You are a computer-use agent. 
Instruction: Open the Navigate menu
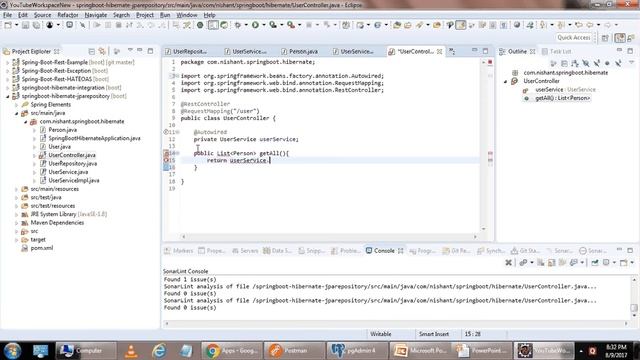[96, 15]
